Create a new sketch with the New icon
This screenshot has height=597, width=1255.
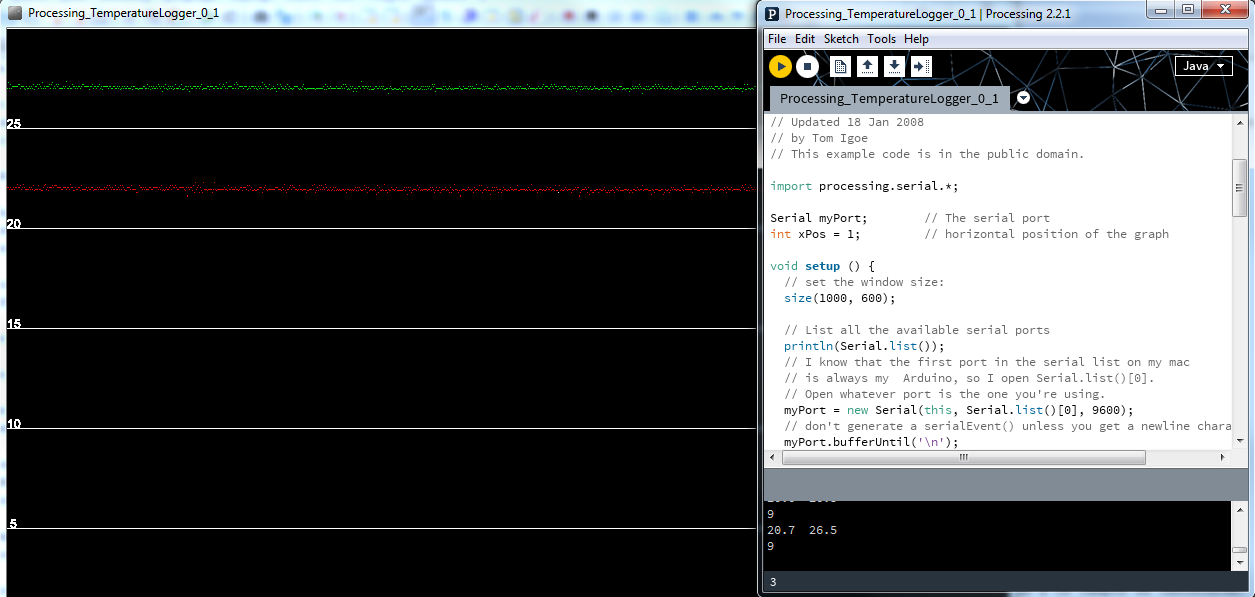click(841, 66)
